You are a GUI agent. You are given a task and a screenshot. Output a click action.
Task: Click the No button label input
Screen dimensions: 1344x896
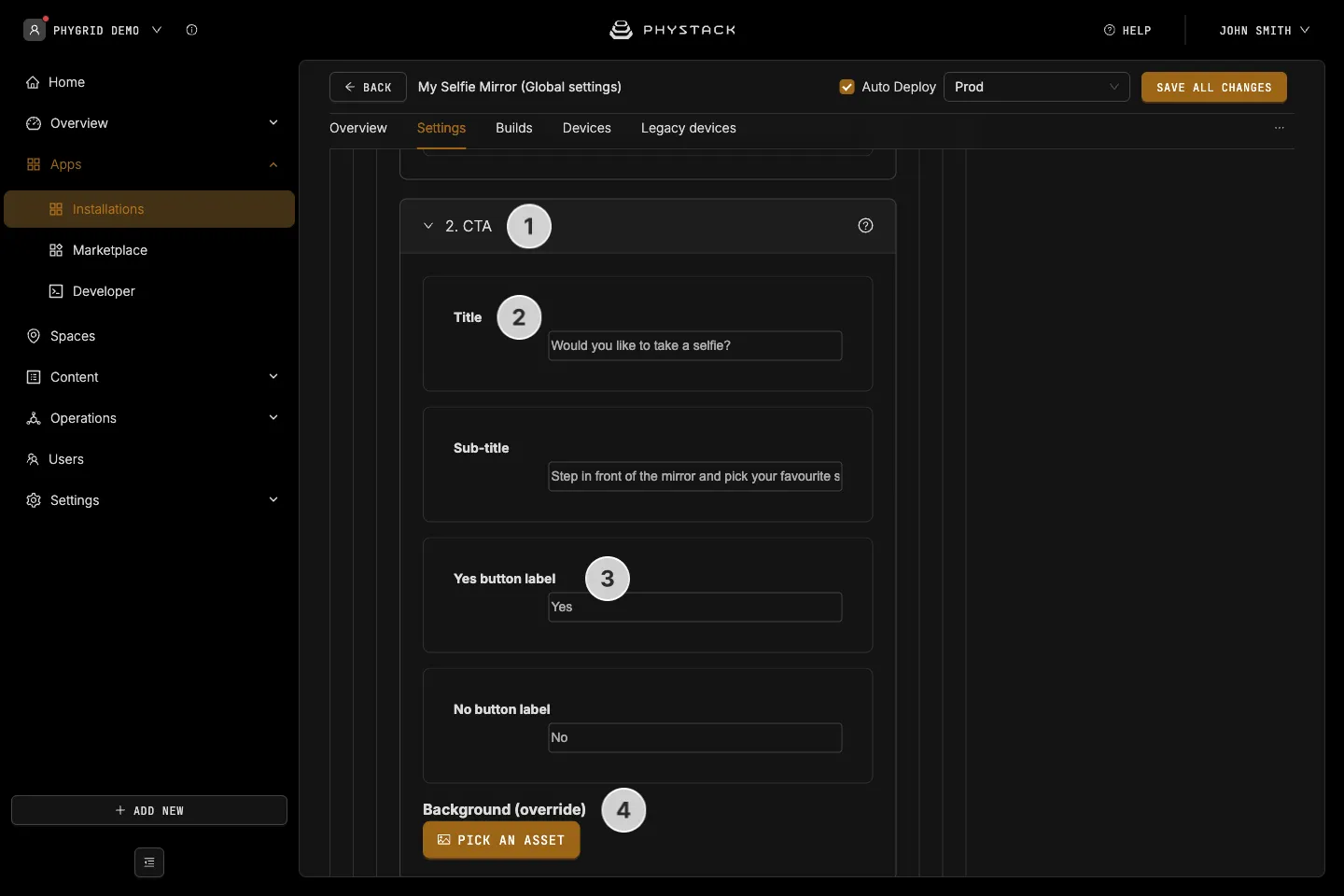(695, 737)
